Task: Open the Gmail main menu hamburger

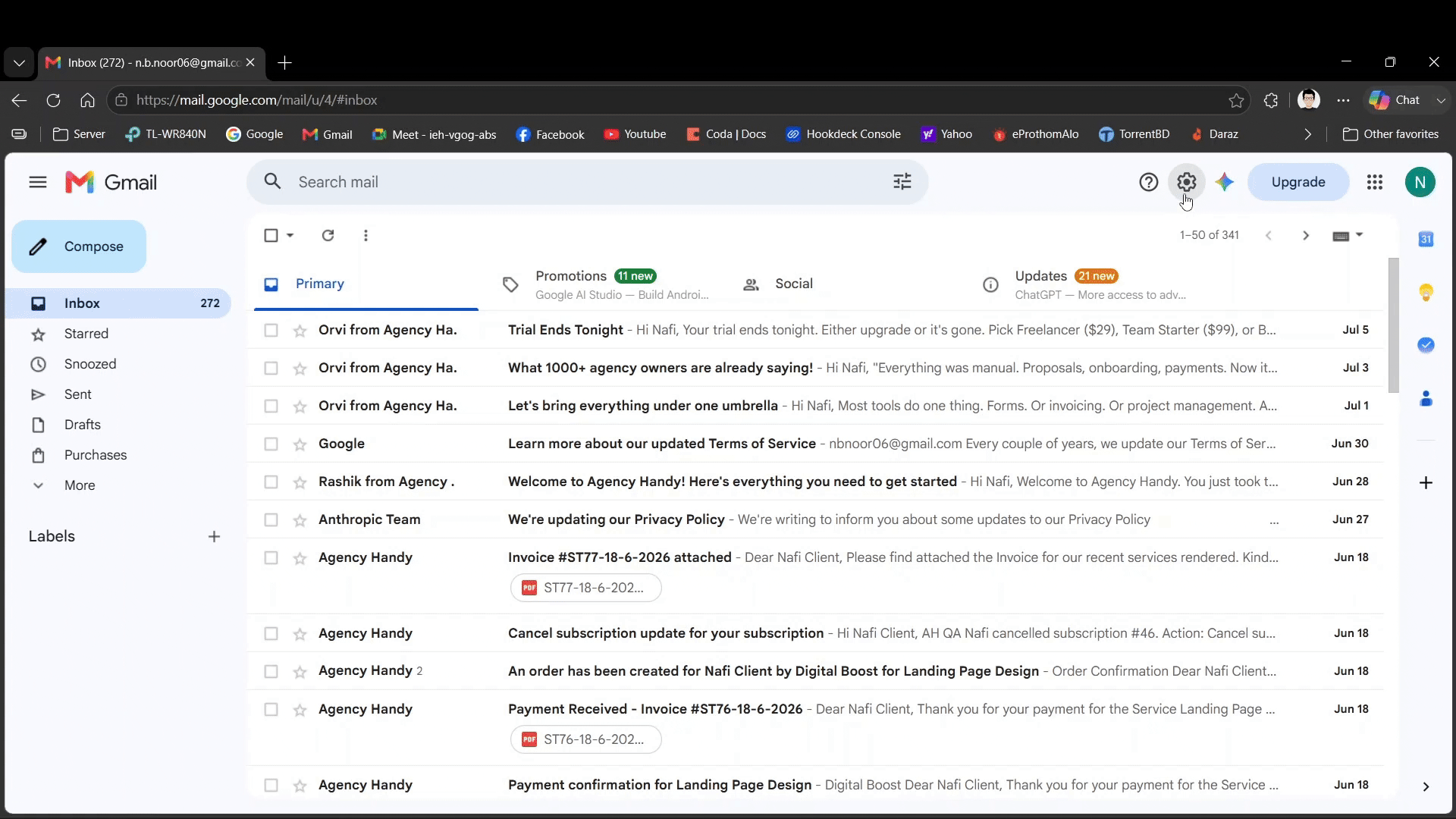Action: click(38, 182)
